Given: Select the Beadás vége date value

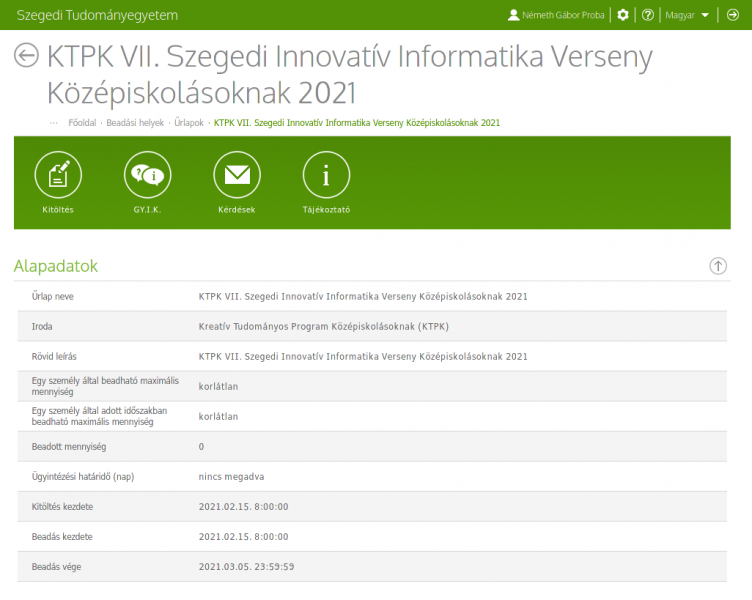Looking at the screenshot, I should click(x=246, y=567).
